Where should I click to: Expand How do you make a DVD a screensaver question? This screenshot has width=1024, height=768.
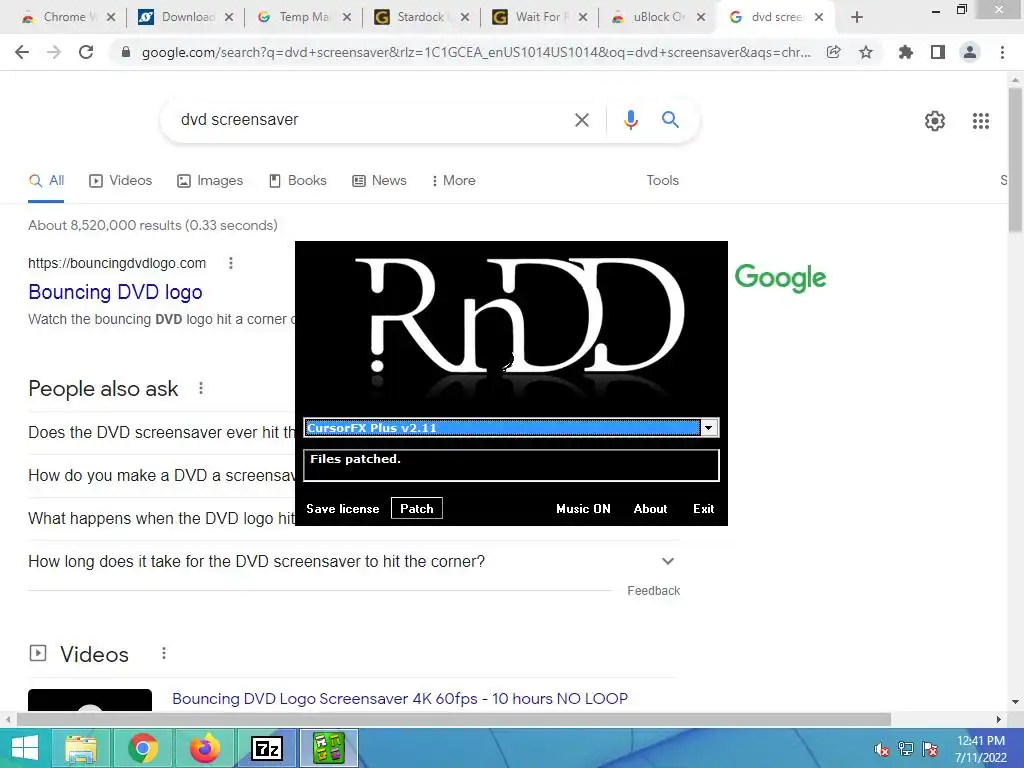click(x=161, y=475)
